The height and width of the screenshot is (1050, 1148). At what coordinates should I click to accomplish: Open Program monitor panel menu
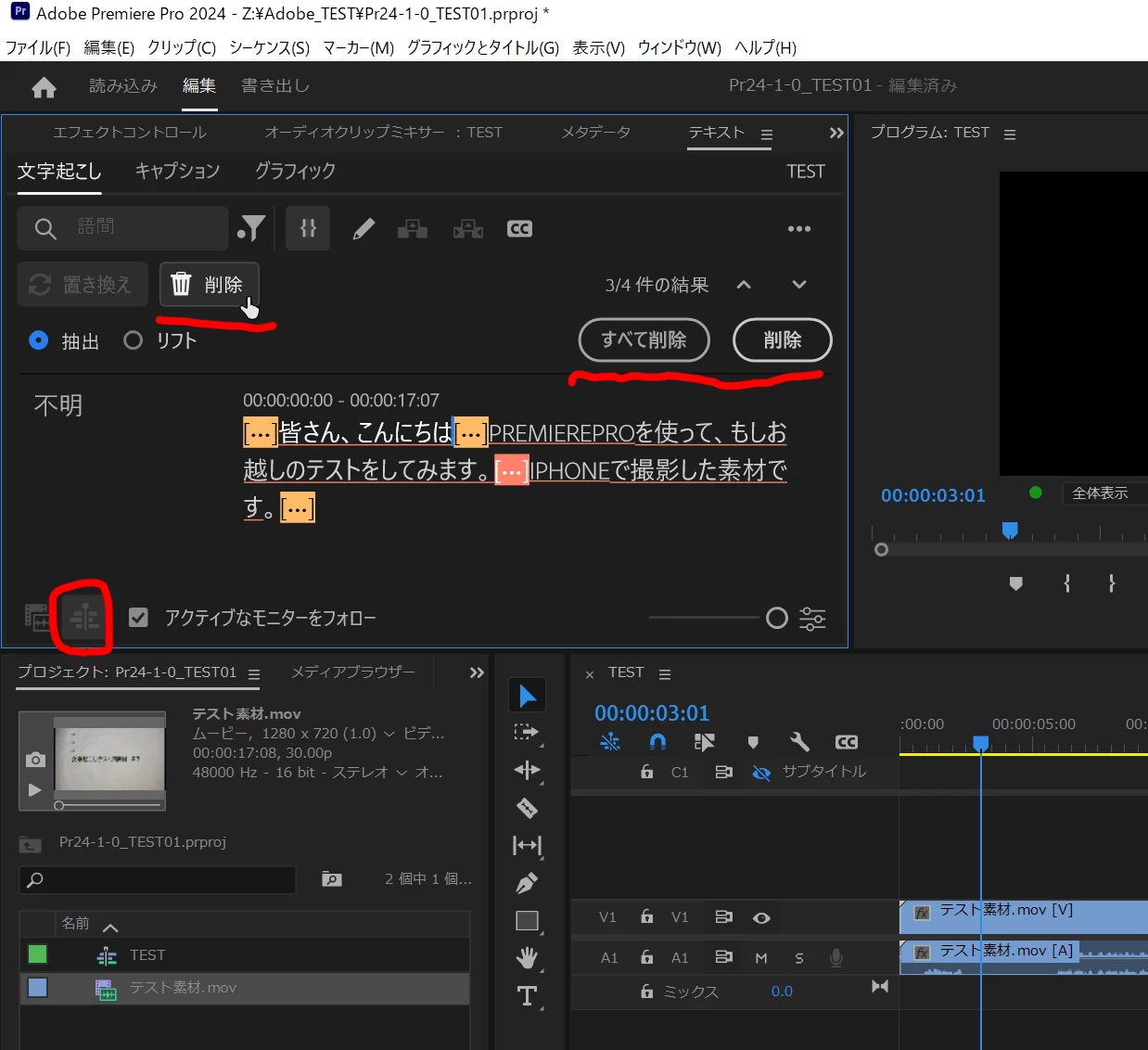coord(1010,134)
